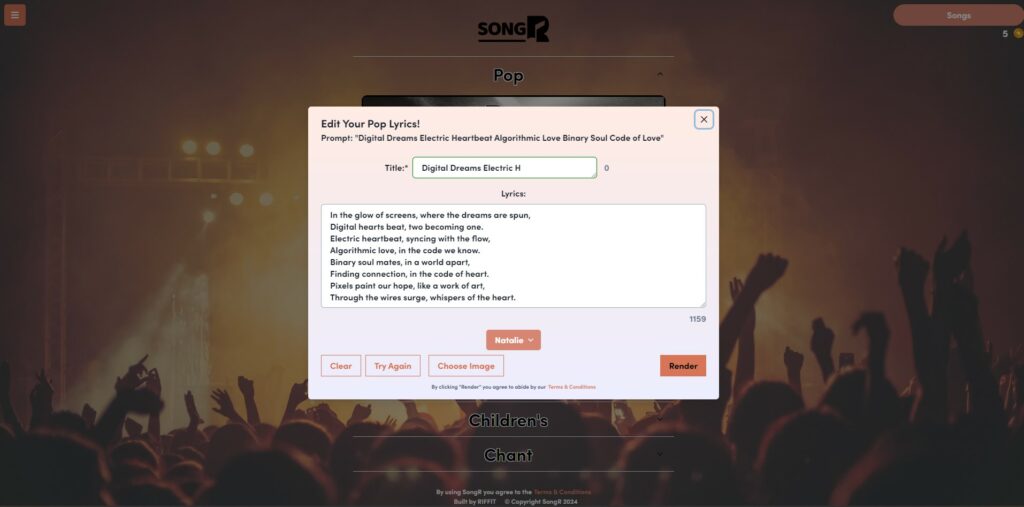Open Terms & Conditions link inside the dialog
Screen dimensions: 1024x507
pyautogui.click(x=571, y=387)
